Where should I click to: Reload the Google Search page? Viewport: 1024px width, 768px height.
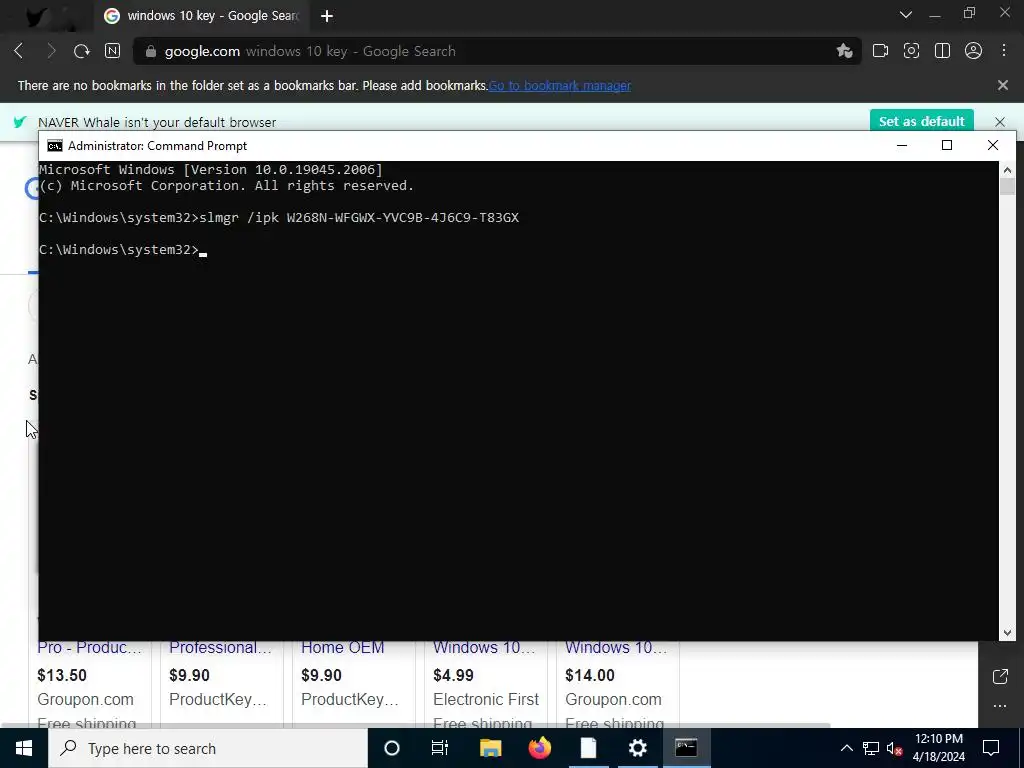pyautogui.click(x=82, y=51)
